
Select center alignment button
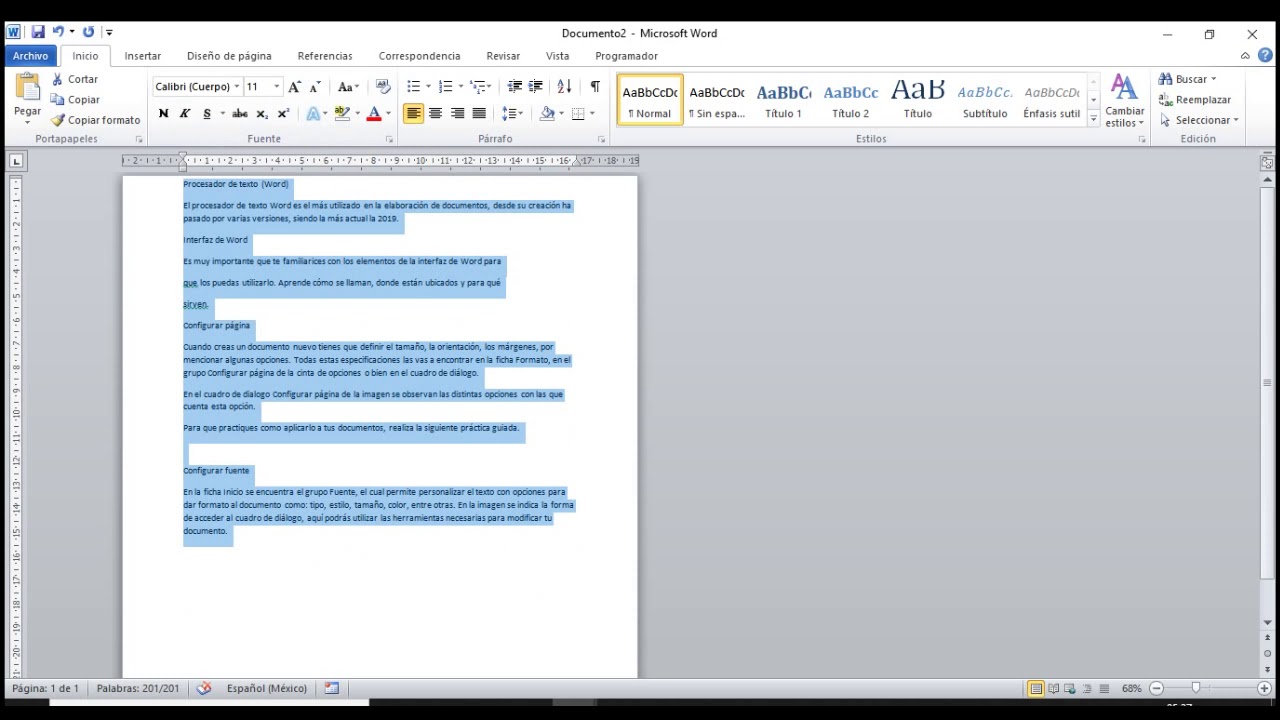click(x=435, y=113)
